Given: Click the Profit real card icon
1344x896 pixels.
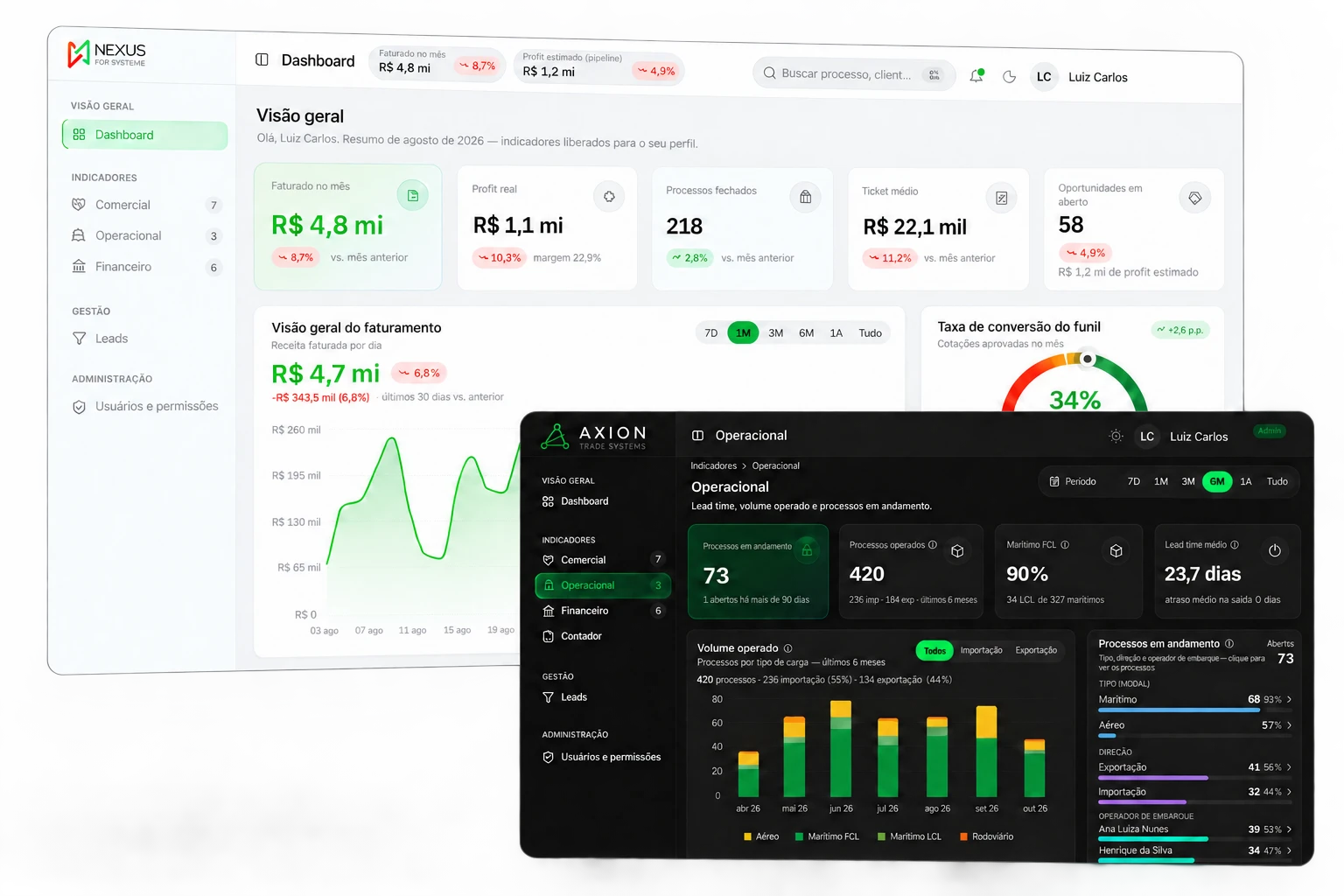Looking at the screenshot, I should click(609, 197).
